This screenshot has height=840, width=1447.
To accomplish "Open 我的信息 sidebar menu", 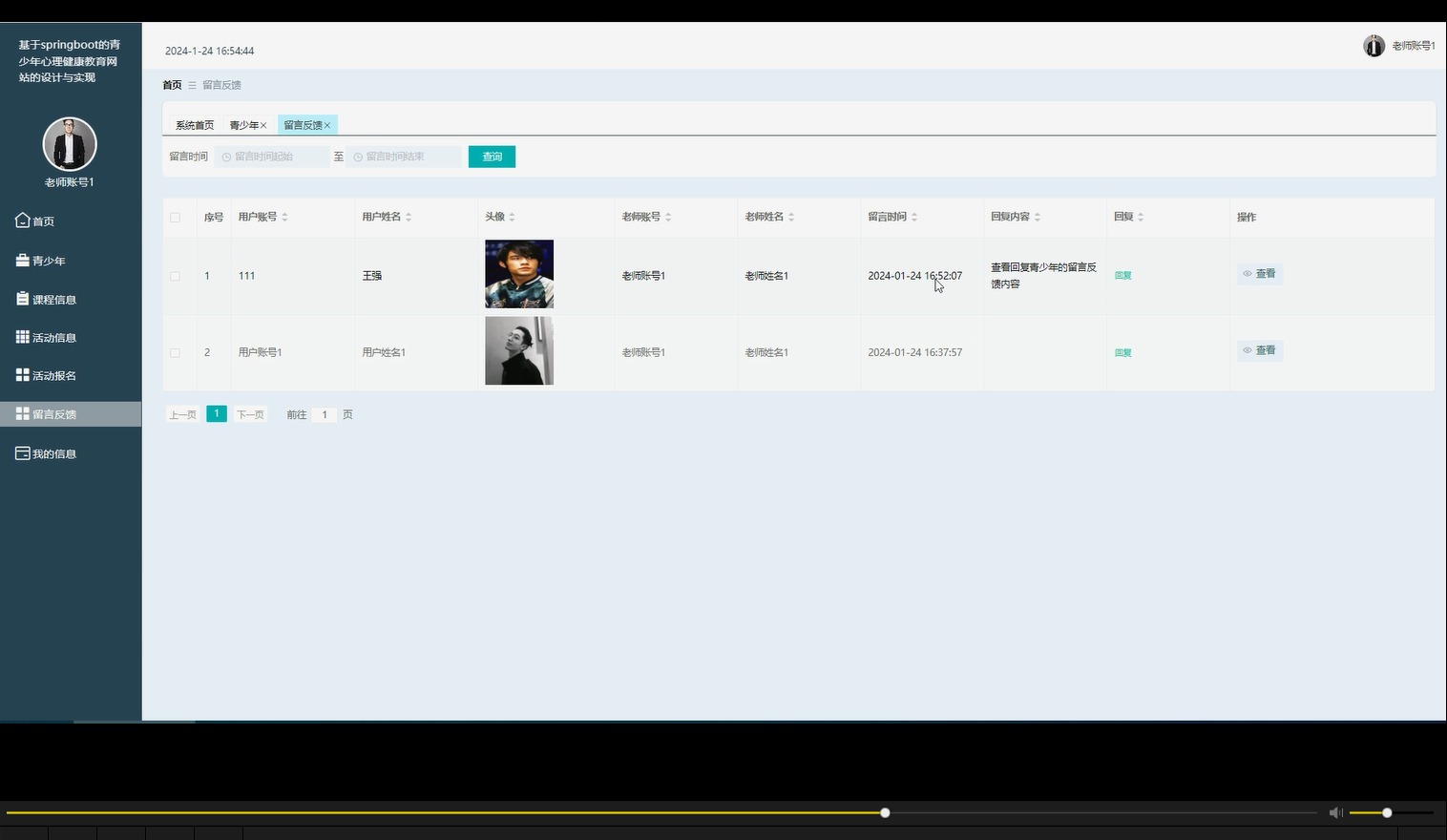I will coord(71,453).
